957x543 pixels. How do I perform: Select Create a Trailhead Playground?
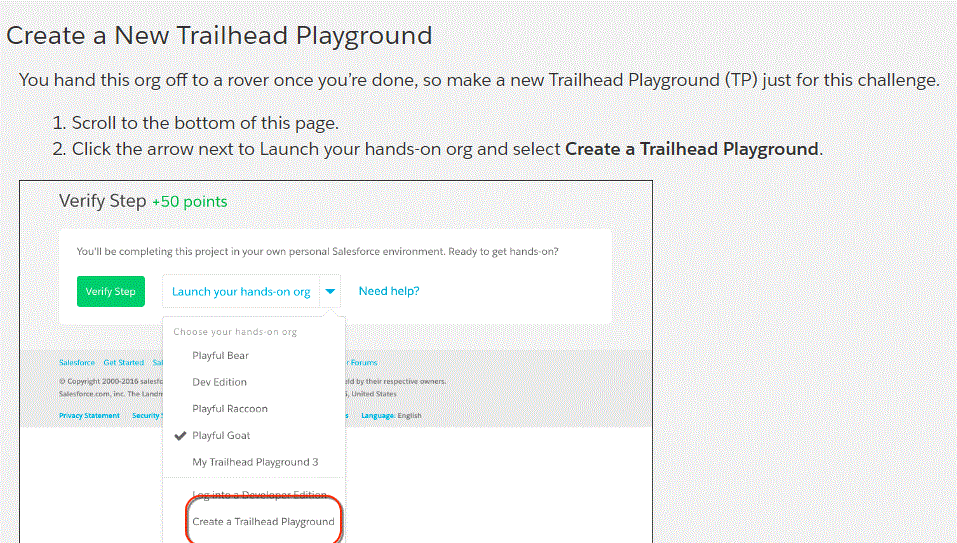[x=263, y=522]
